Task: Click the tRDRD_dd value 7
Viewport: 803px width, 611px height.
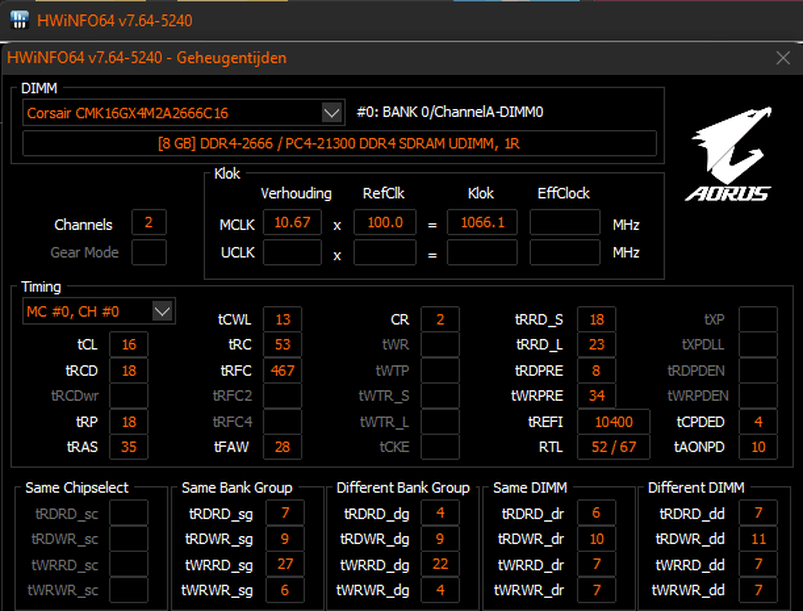Action: coord(758,513)
